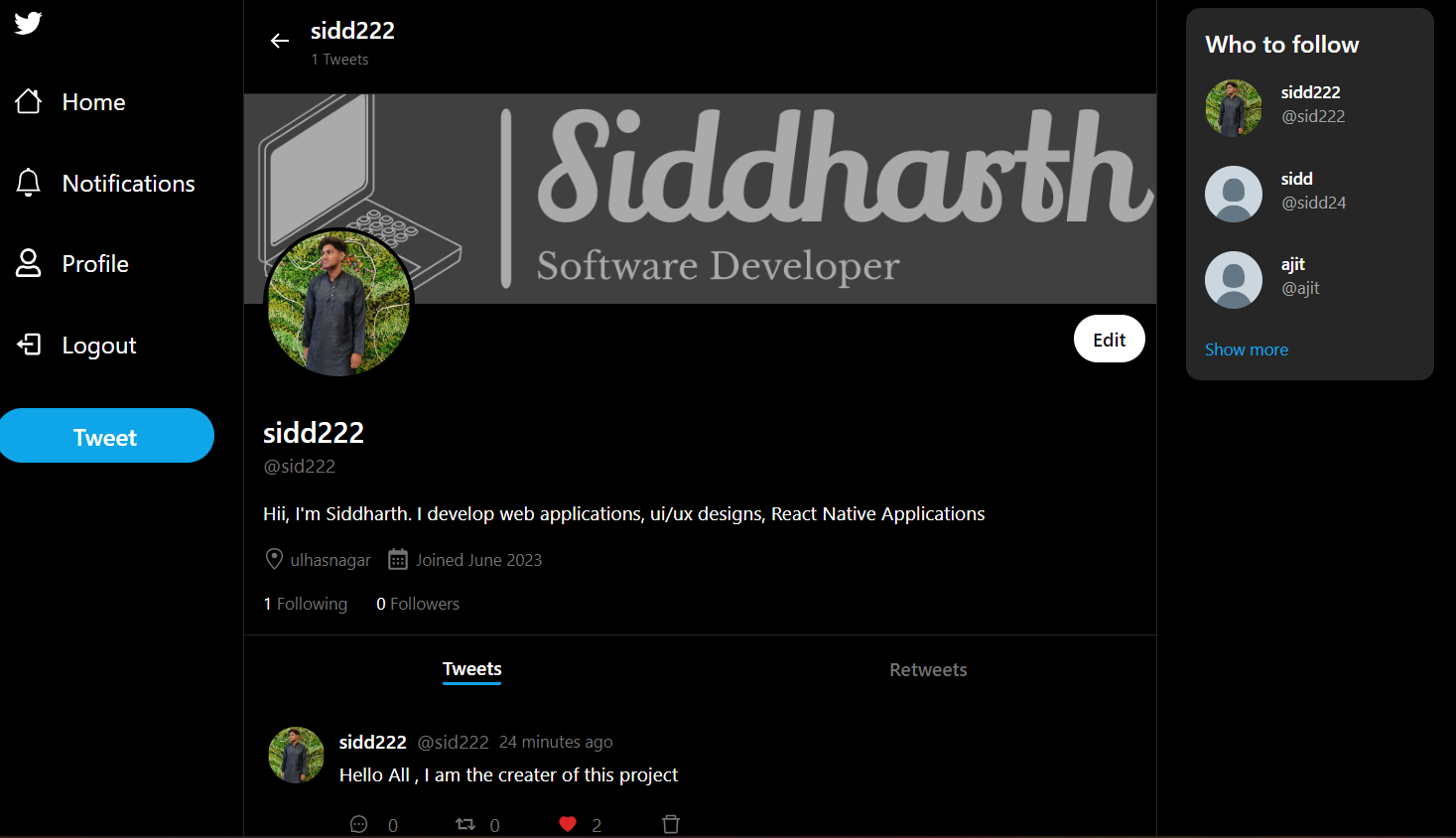Click the comment bubble icon on the tweet
The image size is (1456, 838).
358,823
